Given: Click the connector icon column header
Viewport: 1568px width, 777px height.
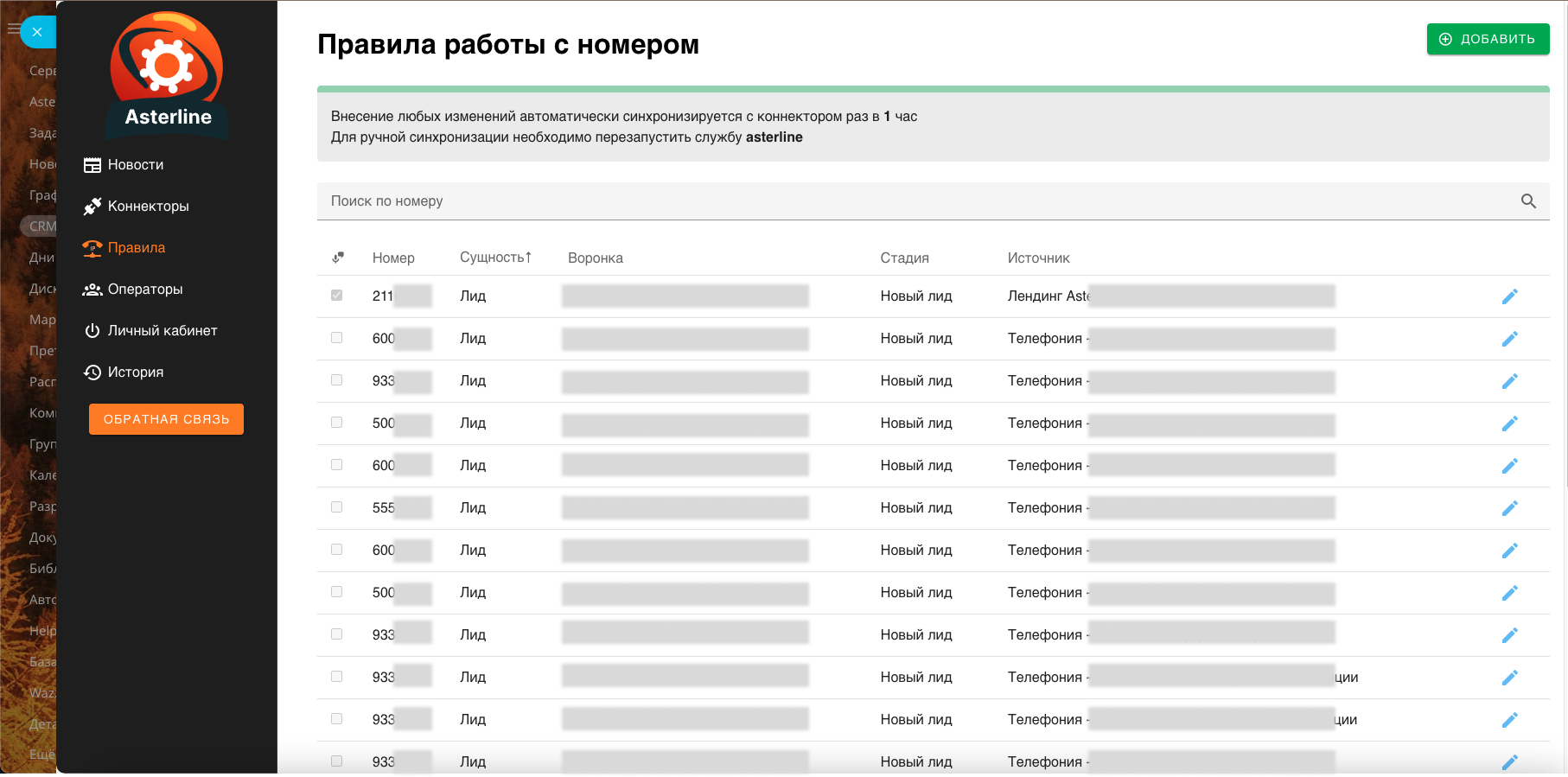Looking at the screenshot, I should (338, 258).
